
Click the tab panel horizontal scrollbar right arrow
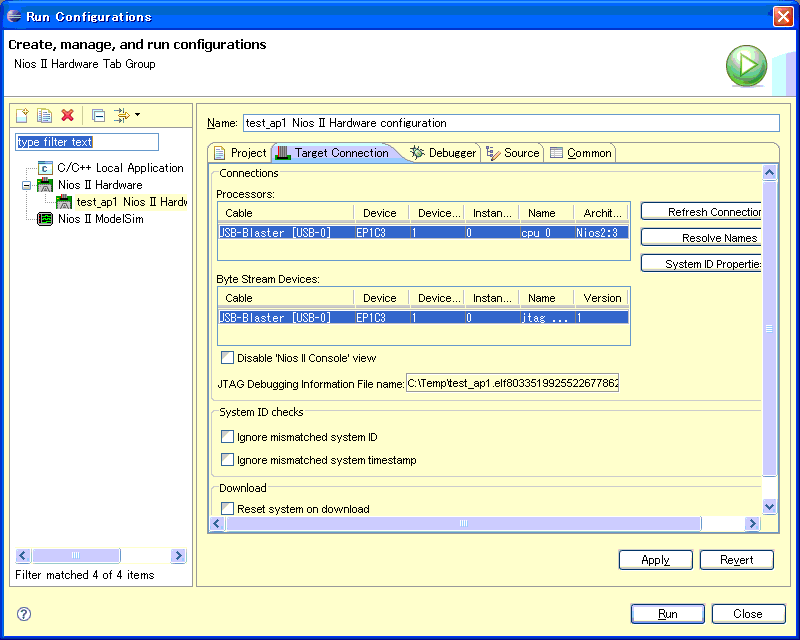pyautogui.click(x=752, y=523)
